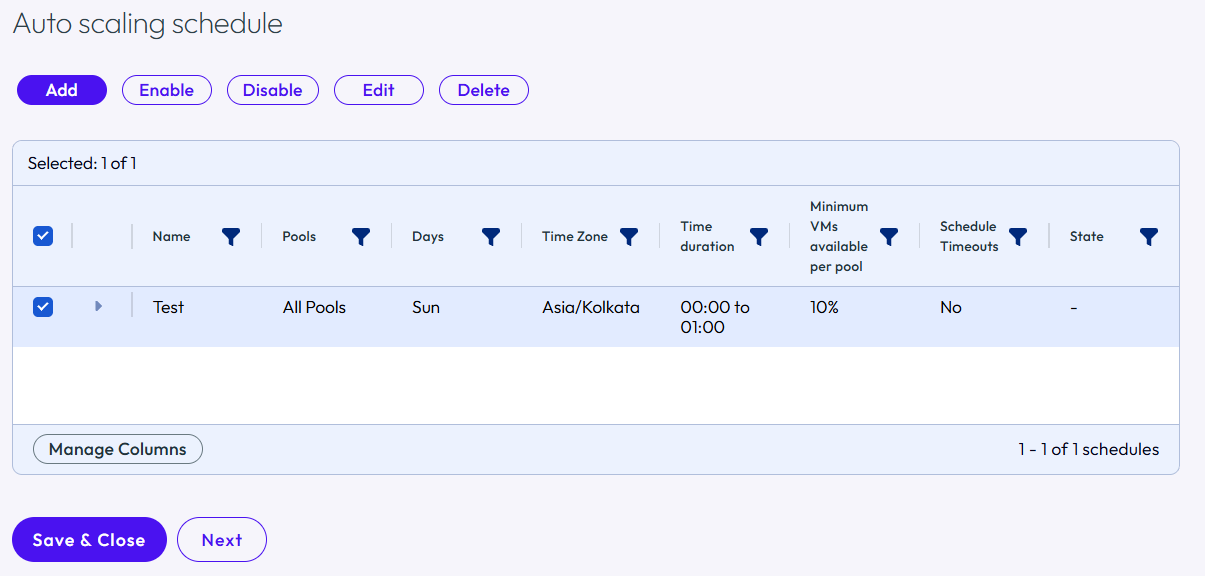Image resolution: width=1205 pixels, height=576 pixels.
Task: Click the Days column header
Action: pos(428,237)
